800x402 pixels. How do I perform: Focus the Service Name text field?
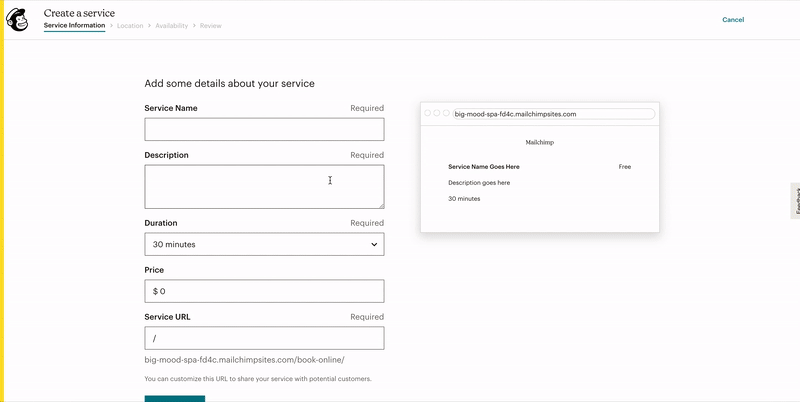click(264, 129)
